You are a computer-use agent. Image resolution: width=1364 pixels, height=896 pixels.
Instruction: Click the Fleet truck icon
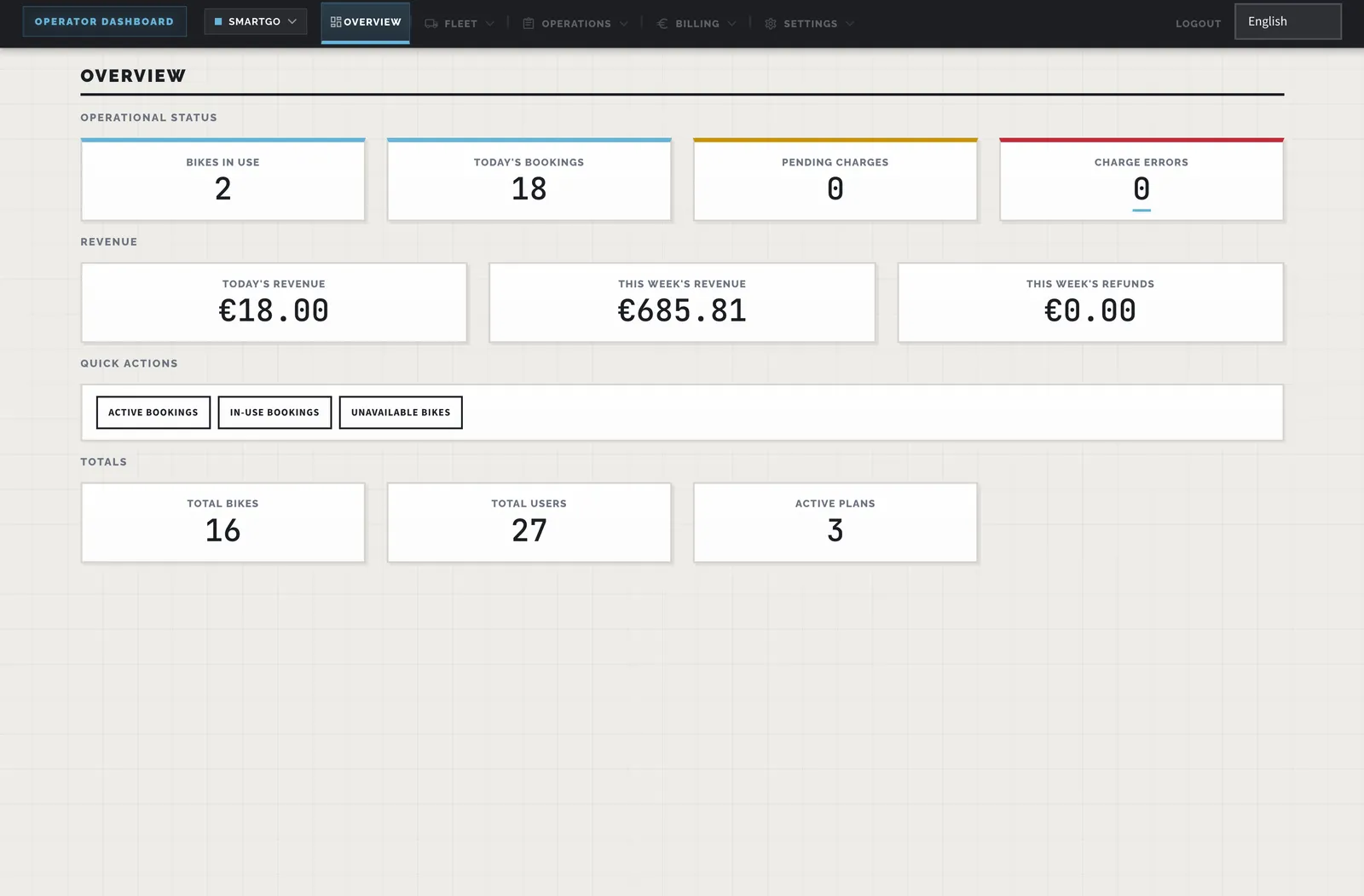(431, 24)
